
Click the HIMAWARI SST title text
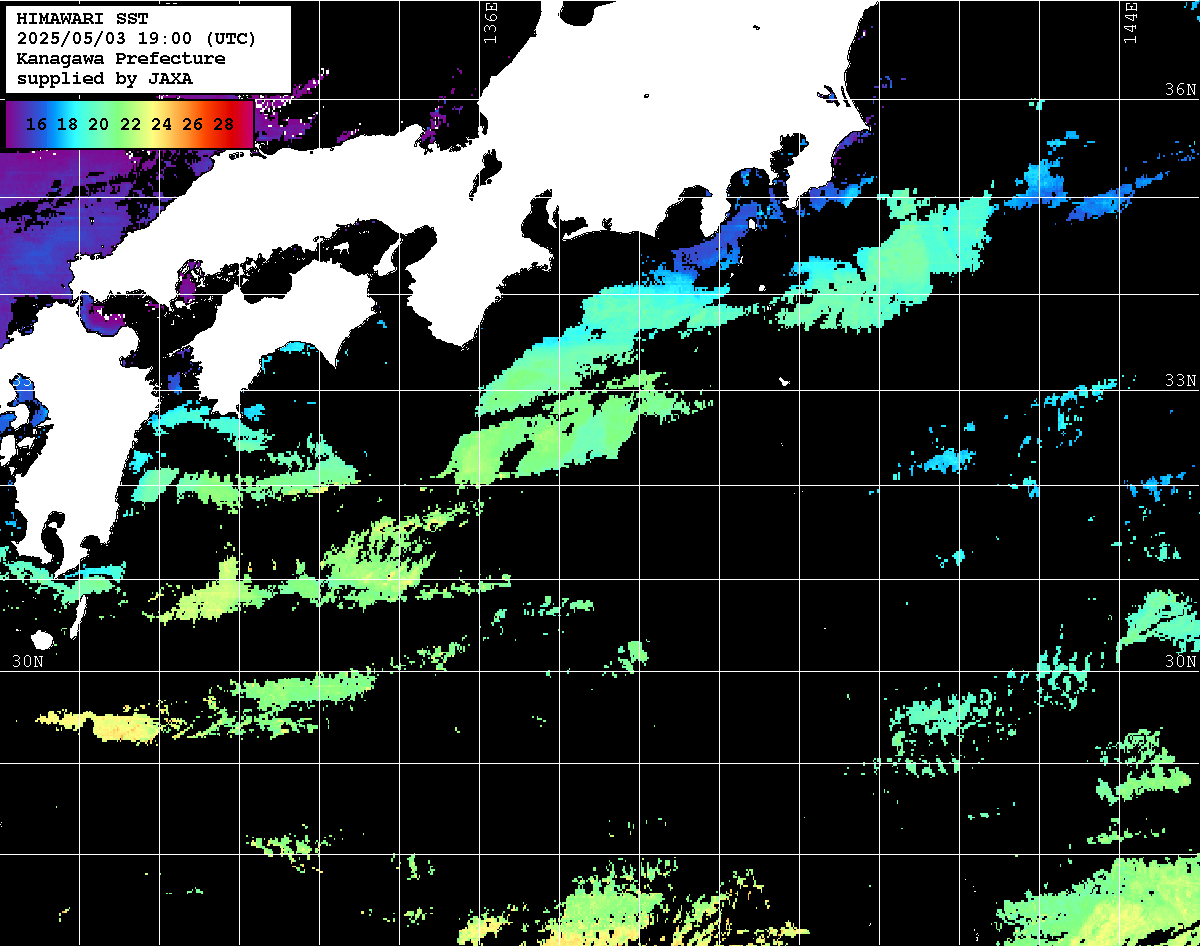click(82, 19)
